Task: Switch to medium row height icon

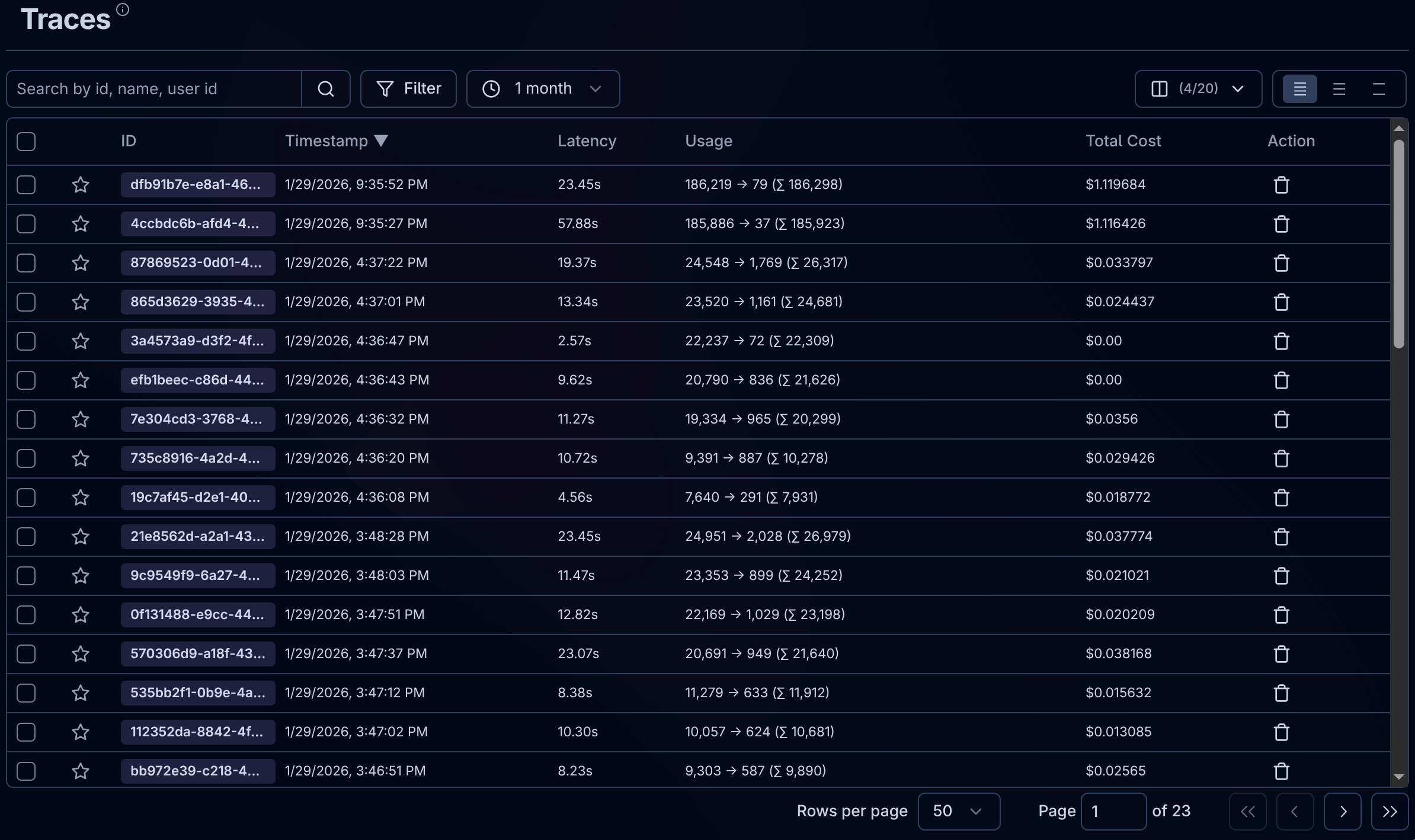Action: [1339, 89]
